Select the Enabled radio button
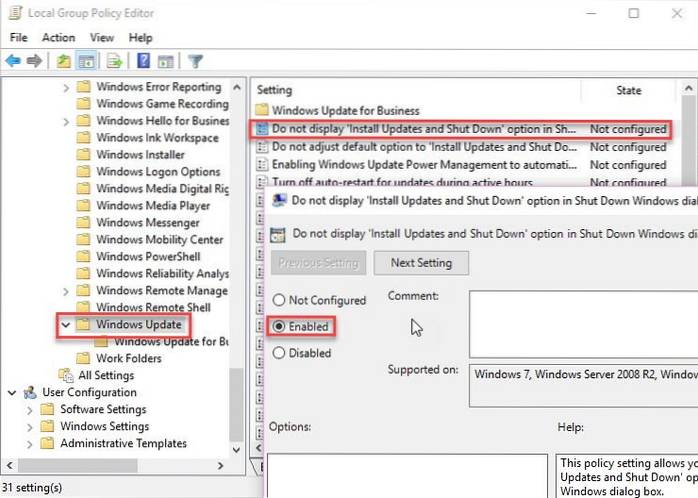 tap(279, 327)
